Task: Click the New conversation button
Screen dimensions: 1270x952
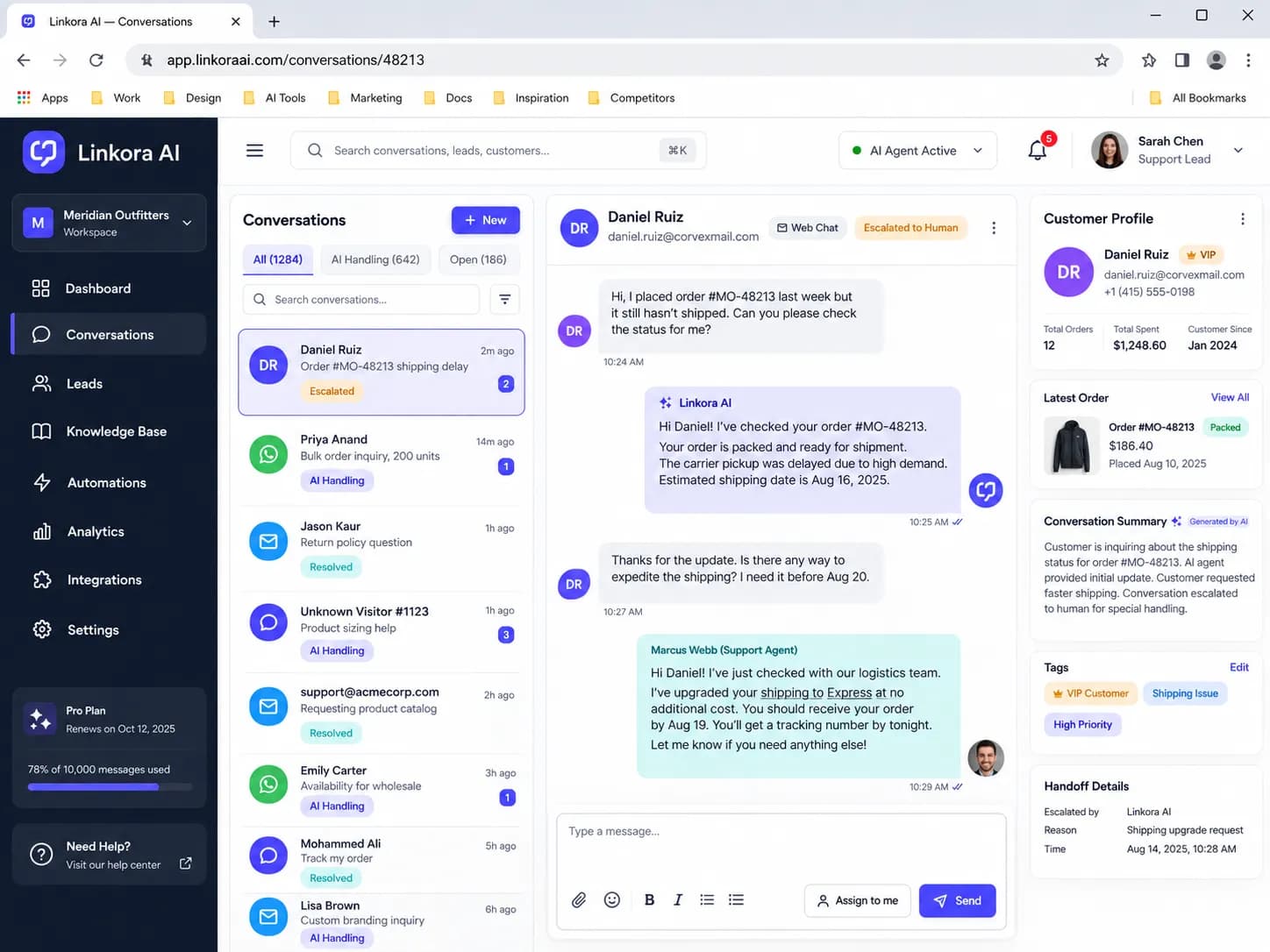Action: pos(486,220)
